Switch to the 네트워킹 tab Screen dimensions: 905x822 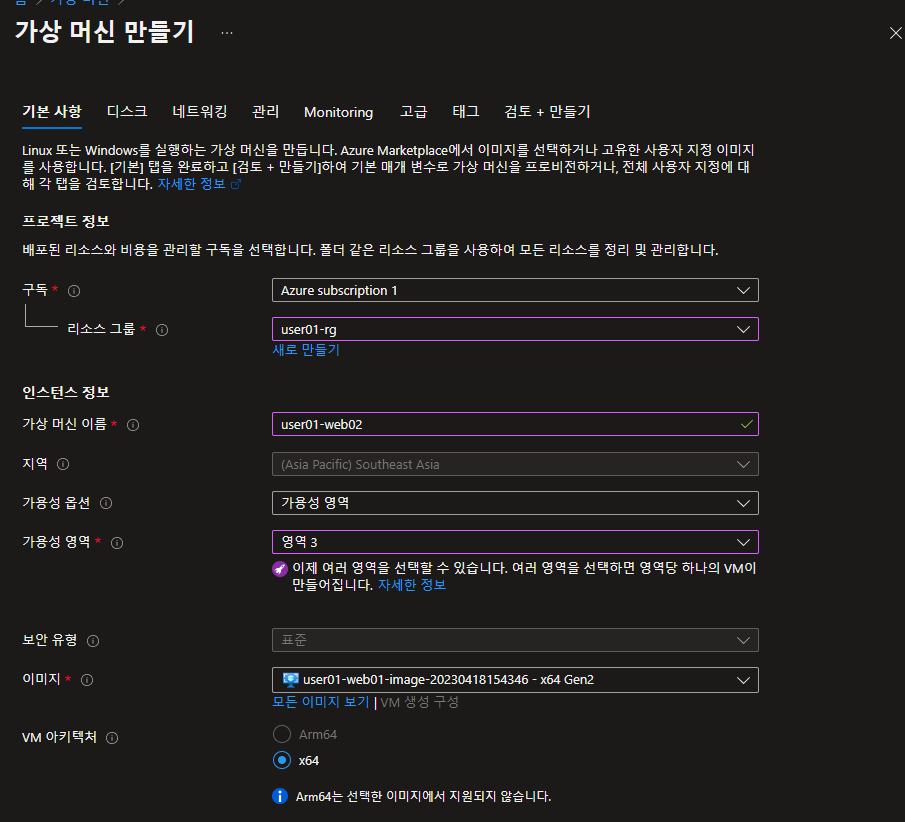(x=200, y=111)
